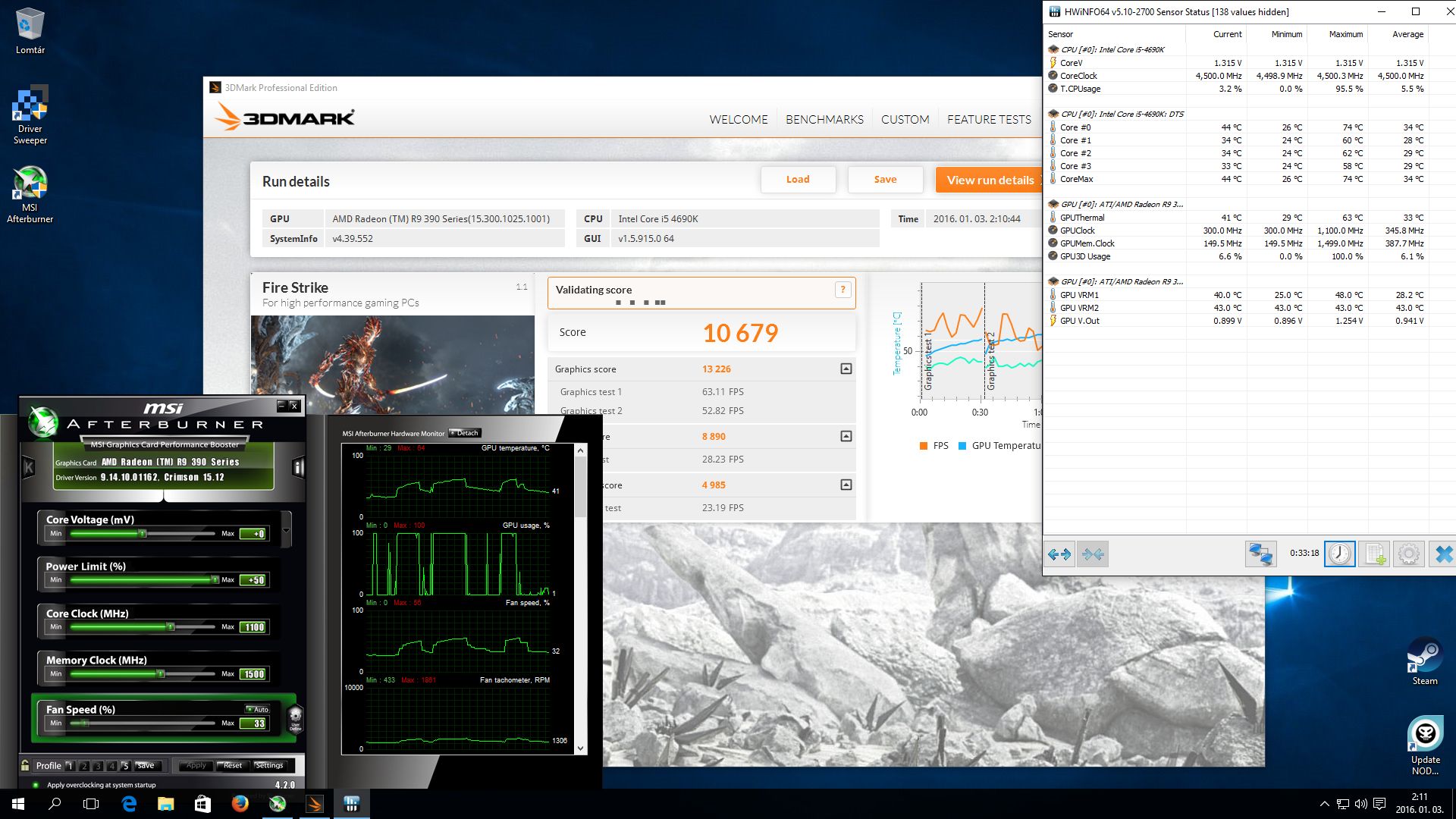Viewport: 1456px width, 819px height.
Task: Click Core Voltage slider handle
Action: tap(142, 534)
